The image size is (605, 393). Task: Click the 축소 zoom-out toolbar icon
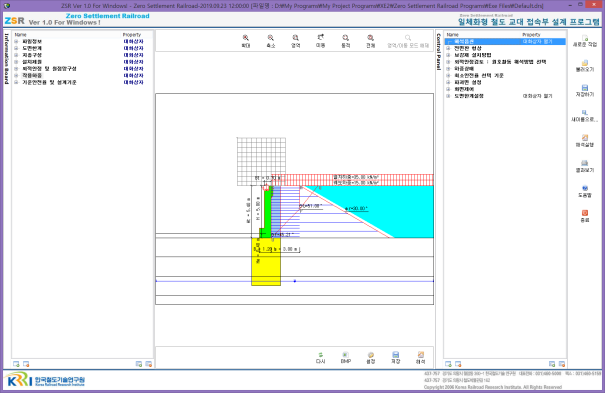tap(271, 38)
